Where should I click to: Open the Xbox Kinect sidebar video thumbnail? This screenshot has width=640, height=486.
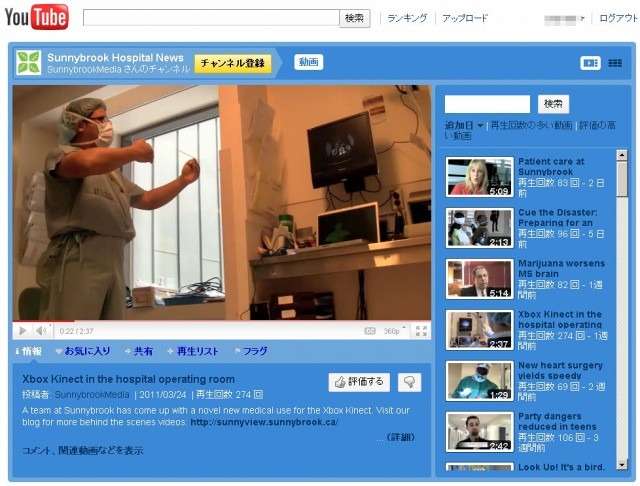[x=480, y=330]
